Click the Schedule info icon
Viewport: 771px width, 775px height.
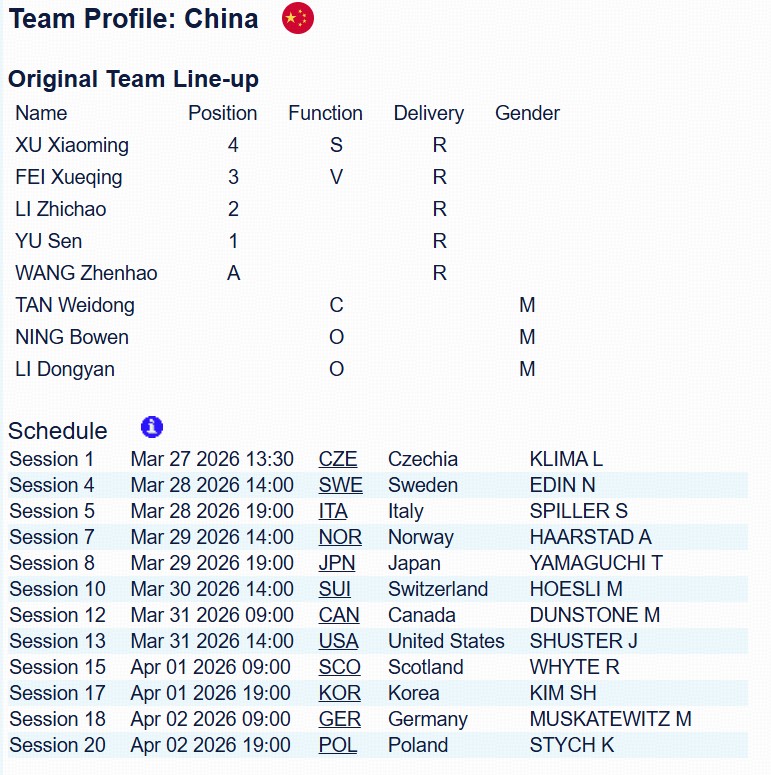152,428
